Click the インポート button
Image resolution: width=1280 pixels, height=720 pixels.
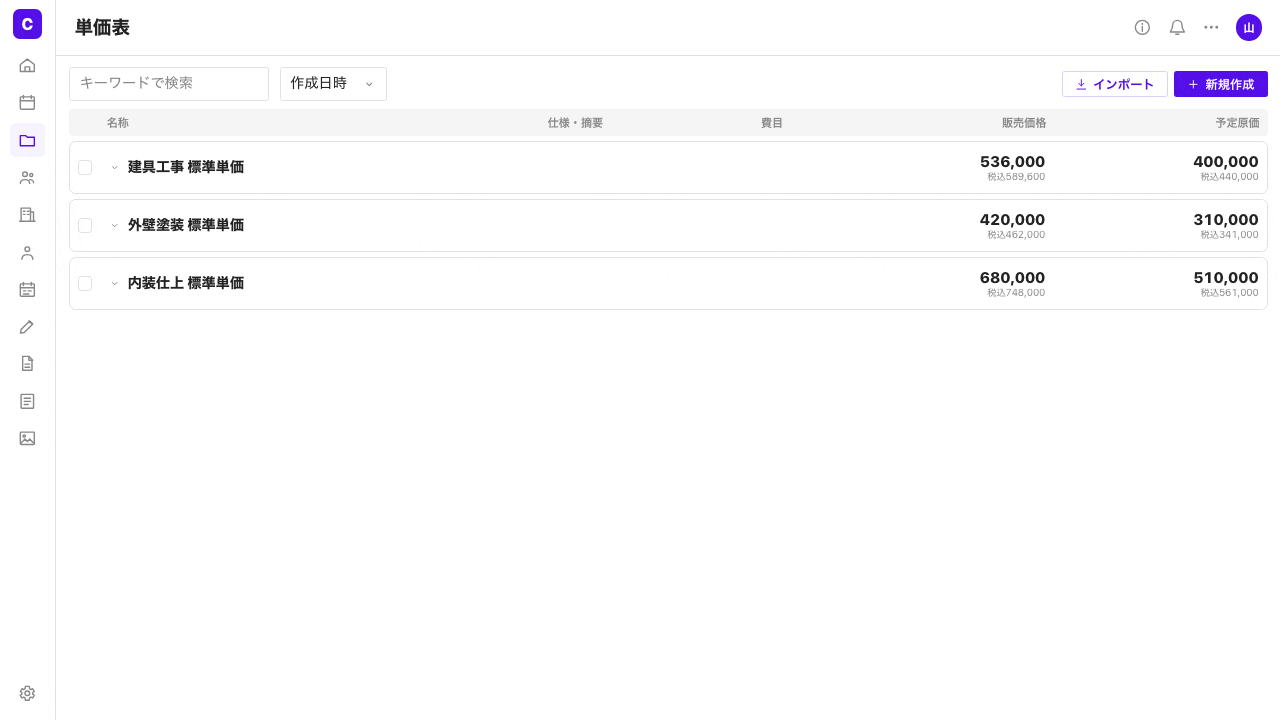coord(1114,84)
